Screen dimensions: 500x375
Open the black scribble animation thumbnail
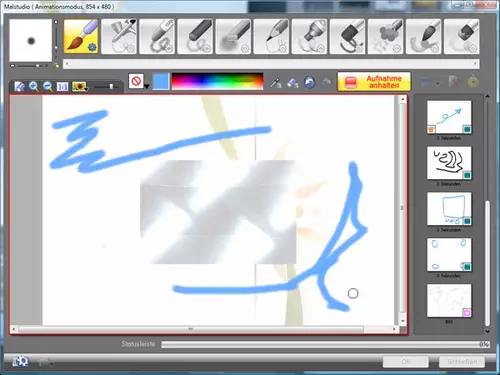[x=449, y=163]
